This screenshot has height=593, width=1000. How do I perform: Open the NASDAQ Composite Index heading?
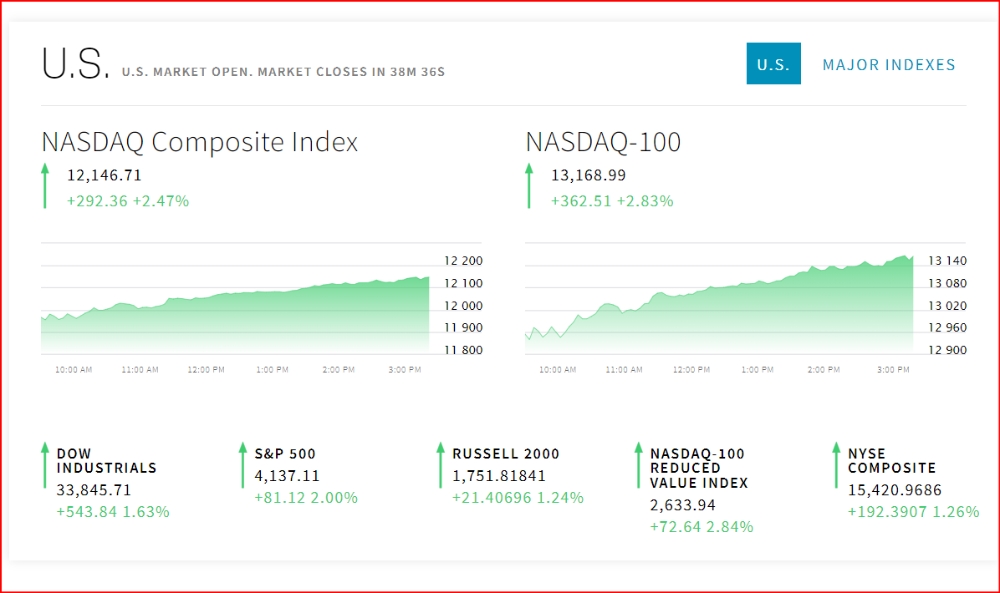pyautogui.click(x=199, y=142)
